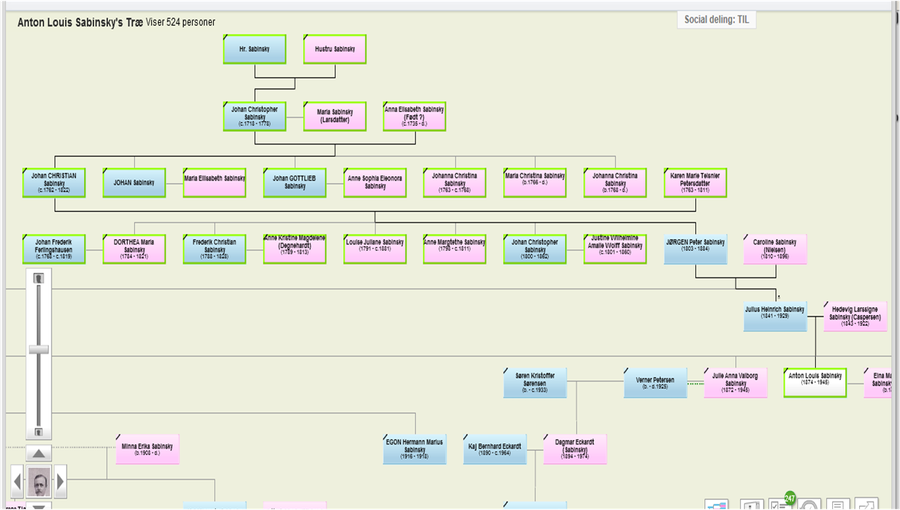Open Maria Sabinsky (Larsdatter) card

335,116
